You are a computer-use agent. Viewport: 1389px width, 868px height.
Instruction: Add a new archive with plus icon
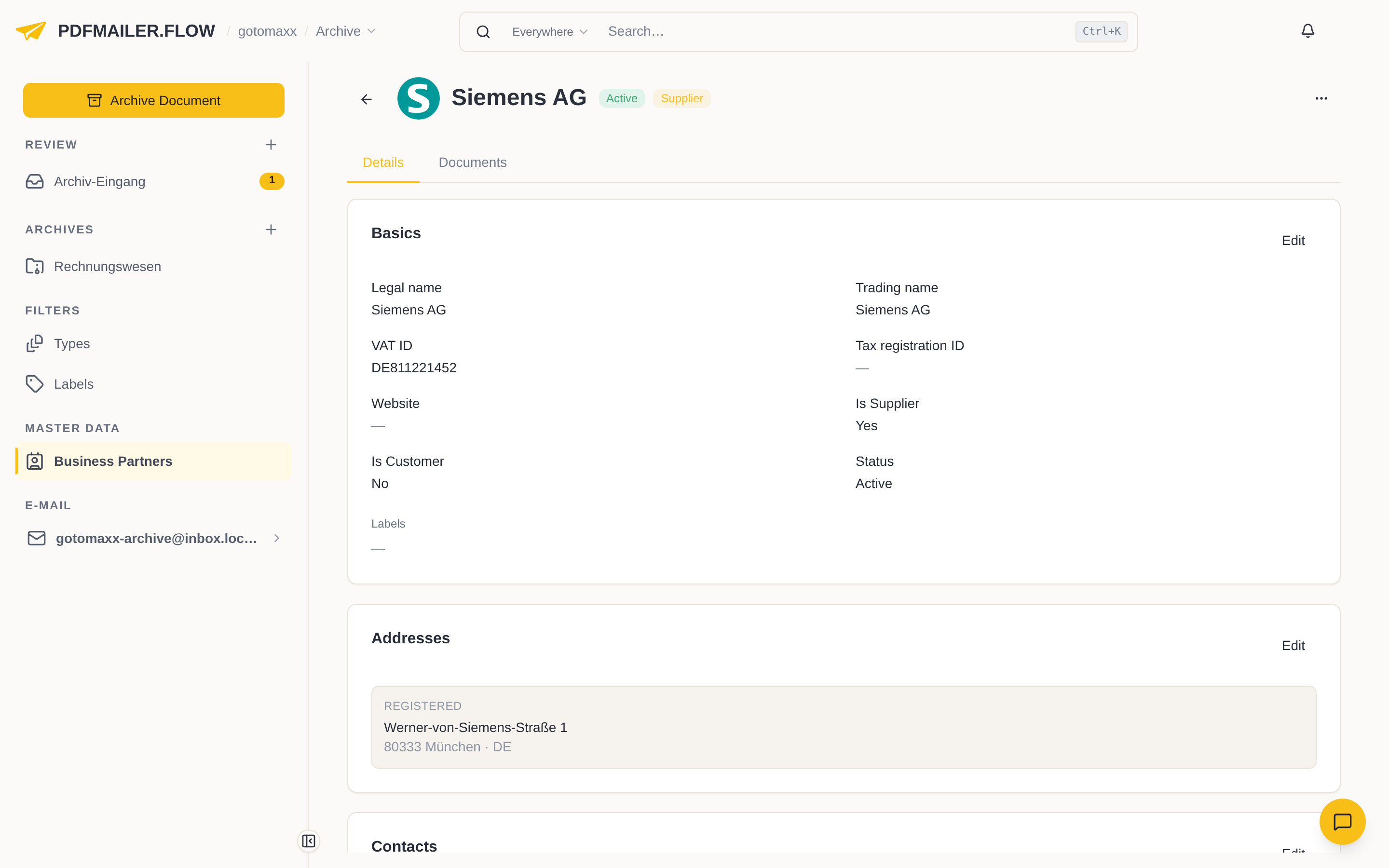[x=271, y=230]
